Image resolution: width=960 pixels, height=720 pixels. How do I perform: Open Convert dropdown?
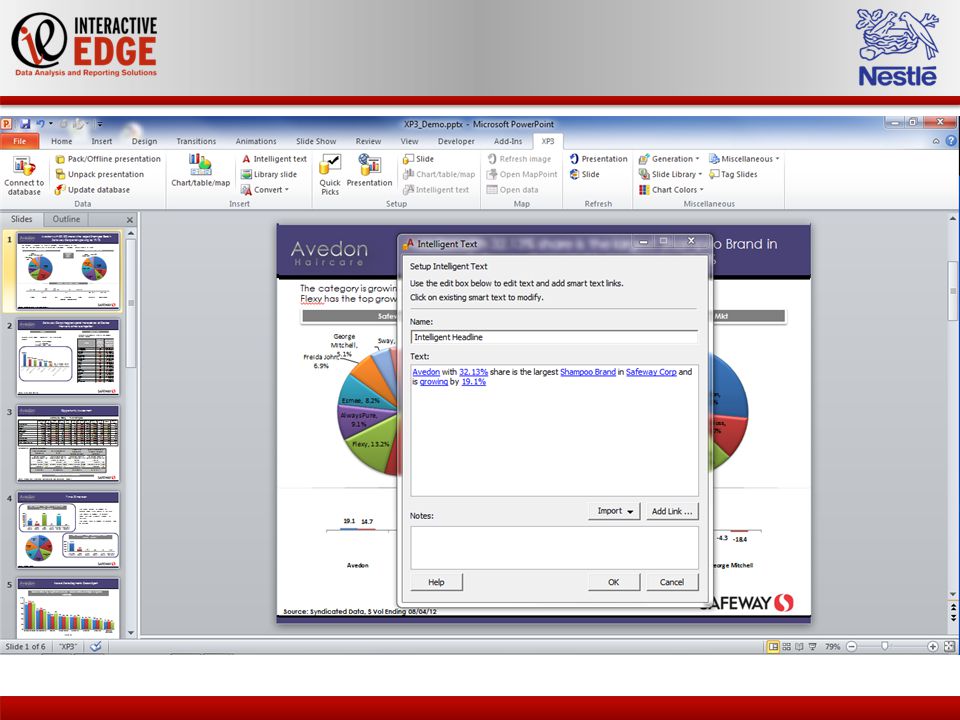[264, 190]
